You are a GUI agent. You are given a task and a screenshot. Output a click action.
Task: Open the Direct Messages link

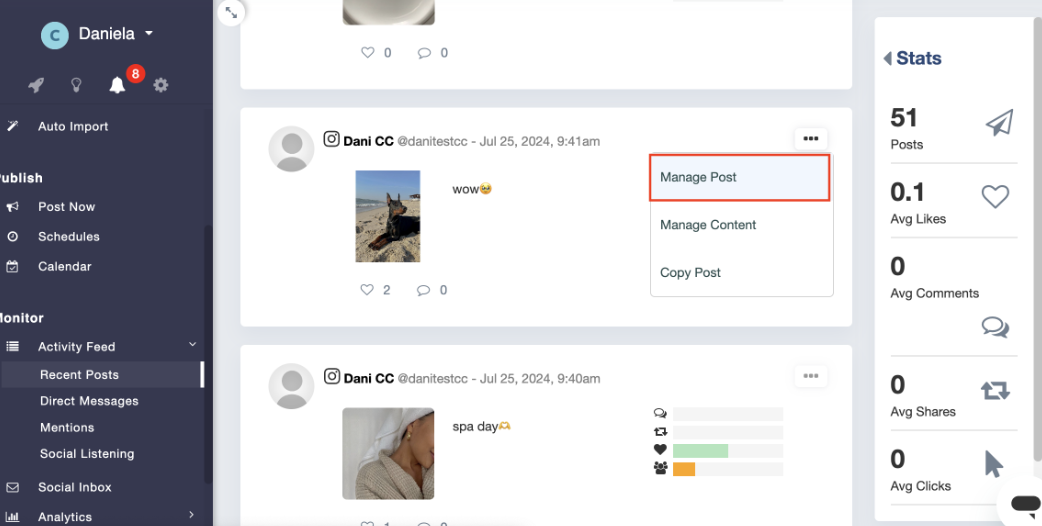point(89,401)
